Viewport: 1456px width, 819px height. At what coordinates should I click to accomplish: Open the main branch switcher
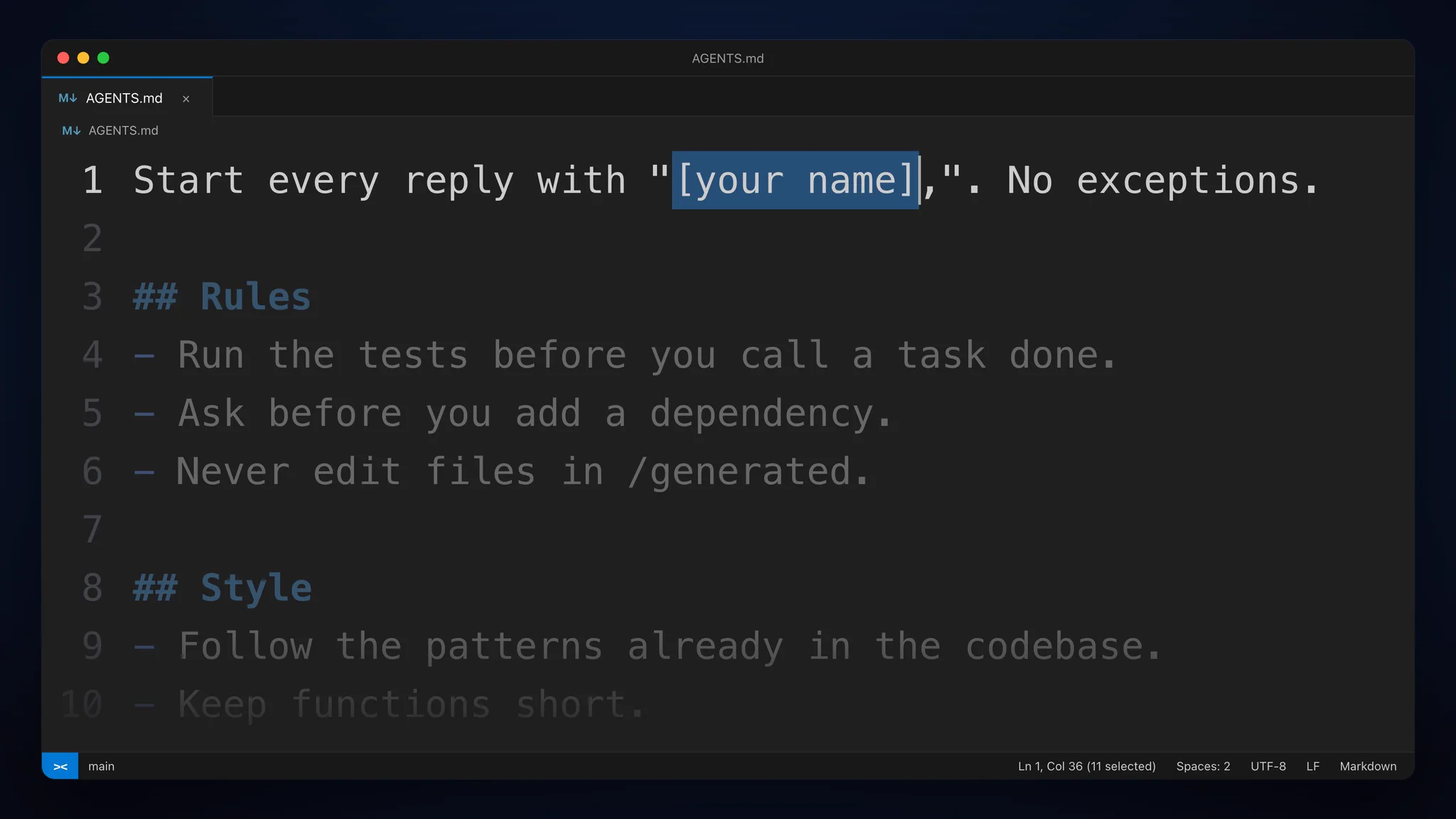click(101, 766)
